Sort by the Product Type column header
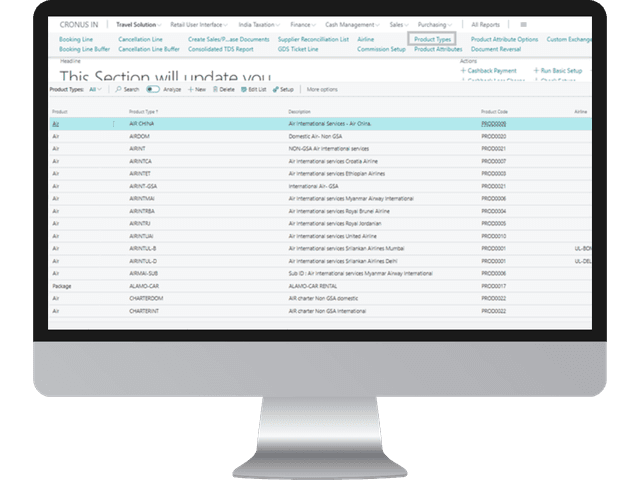640x480 pixels. pos(143,112)
